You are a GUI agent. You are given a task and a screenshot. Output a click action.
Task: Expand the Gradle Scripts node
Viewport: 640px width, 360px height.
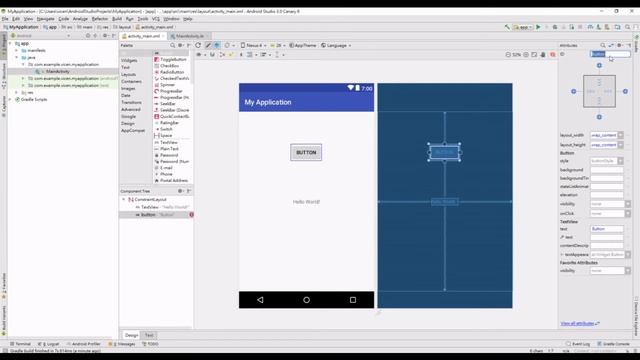(10, 100)
